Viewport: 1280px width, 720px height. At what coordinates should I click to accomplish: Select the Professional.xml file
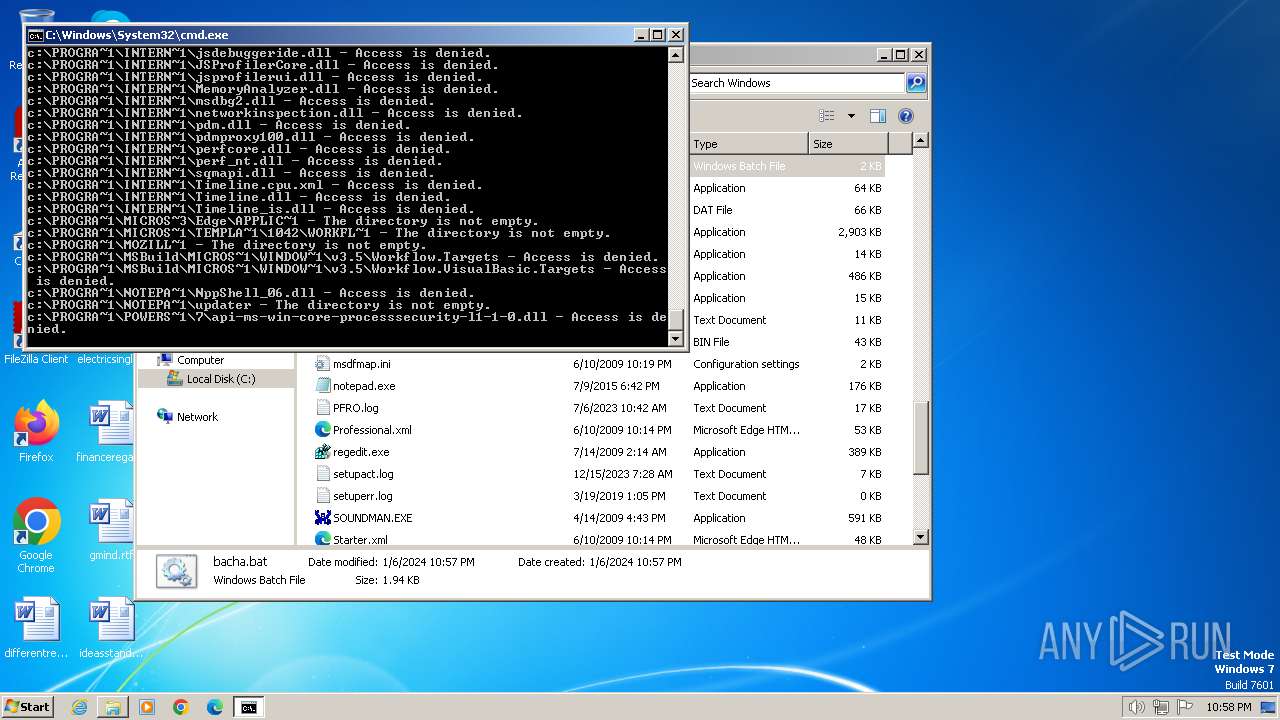click(x=372, y=430)
